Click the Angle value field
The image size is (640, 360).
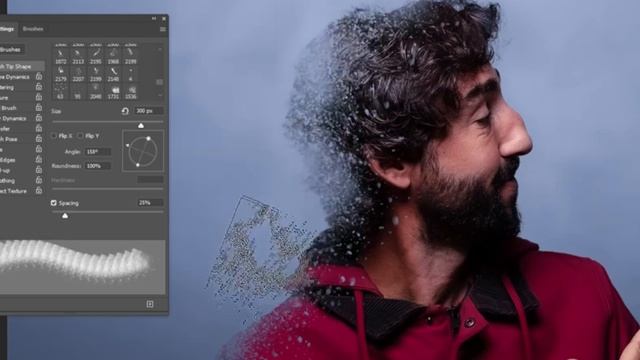click(x=98, y=151)
